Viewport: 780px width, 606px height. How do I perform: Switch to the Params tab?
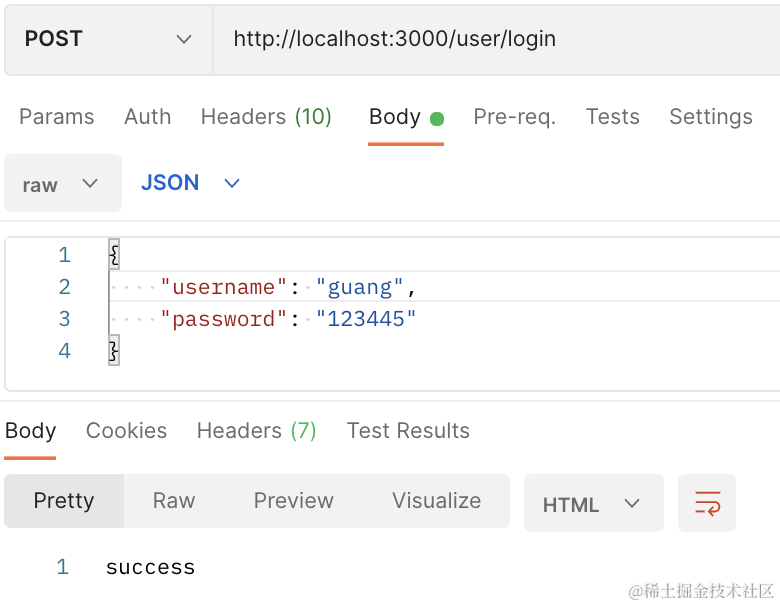pos(57,117)
